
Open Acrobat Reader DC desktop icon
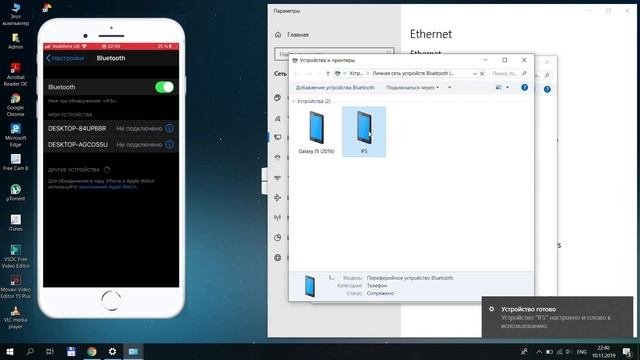pyautogui.click(x=16, y=75)
